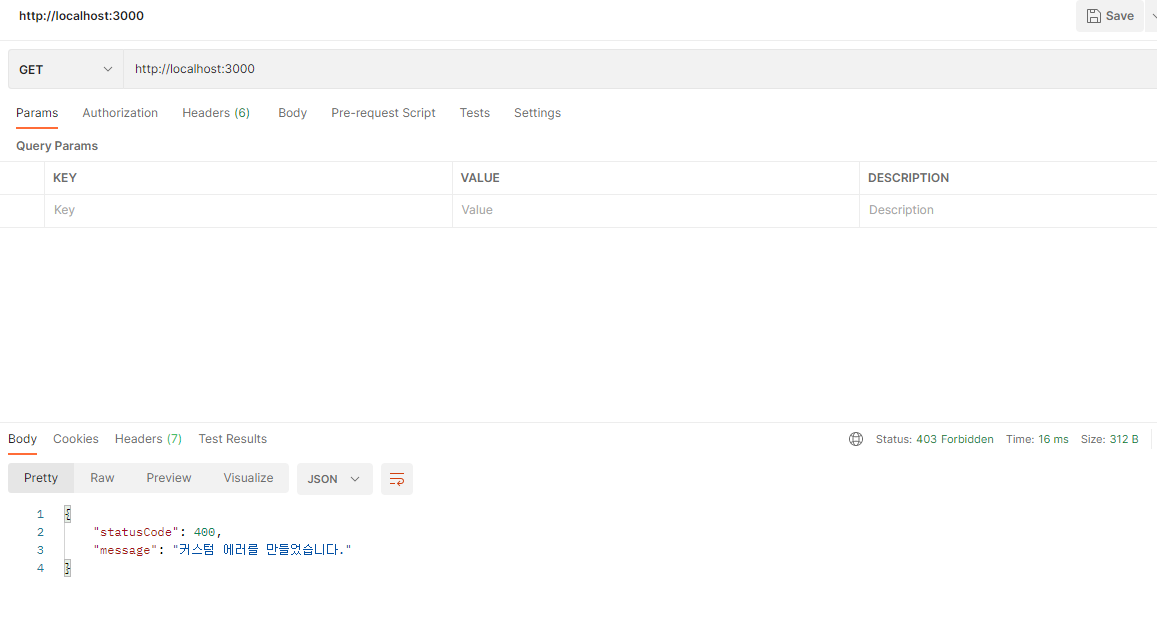Click the 400 value in response

[x=204, y=532]
